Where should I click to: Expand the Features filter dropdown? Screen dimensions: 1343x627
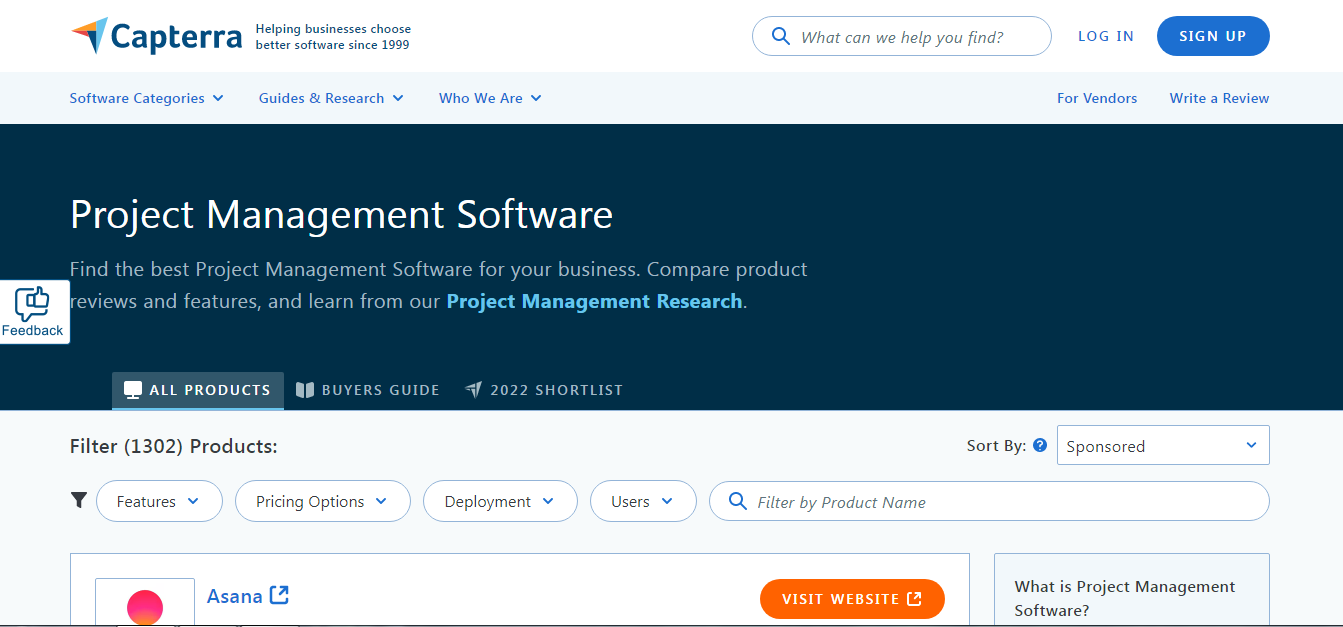point(159,501)
